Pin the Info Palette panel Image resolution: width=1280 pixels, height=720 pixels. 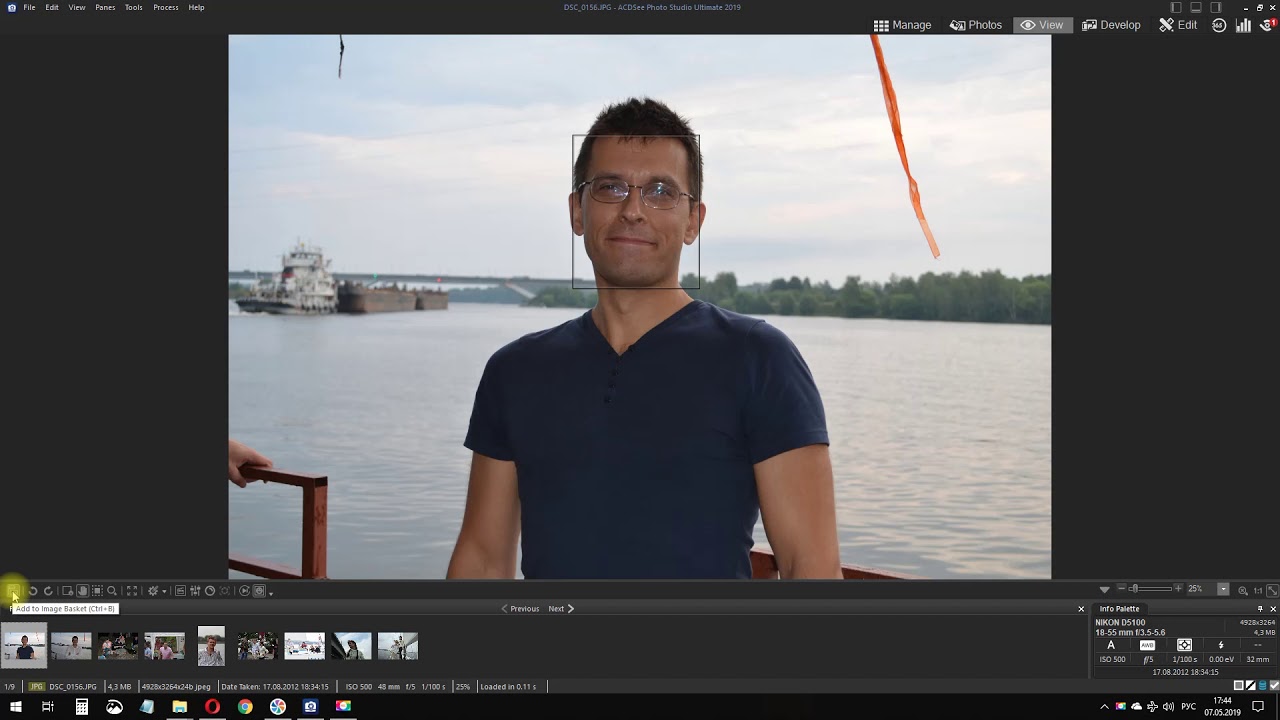(x=1260, y=609)
